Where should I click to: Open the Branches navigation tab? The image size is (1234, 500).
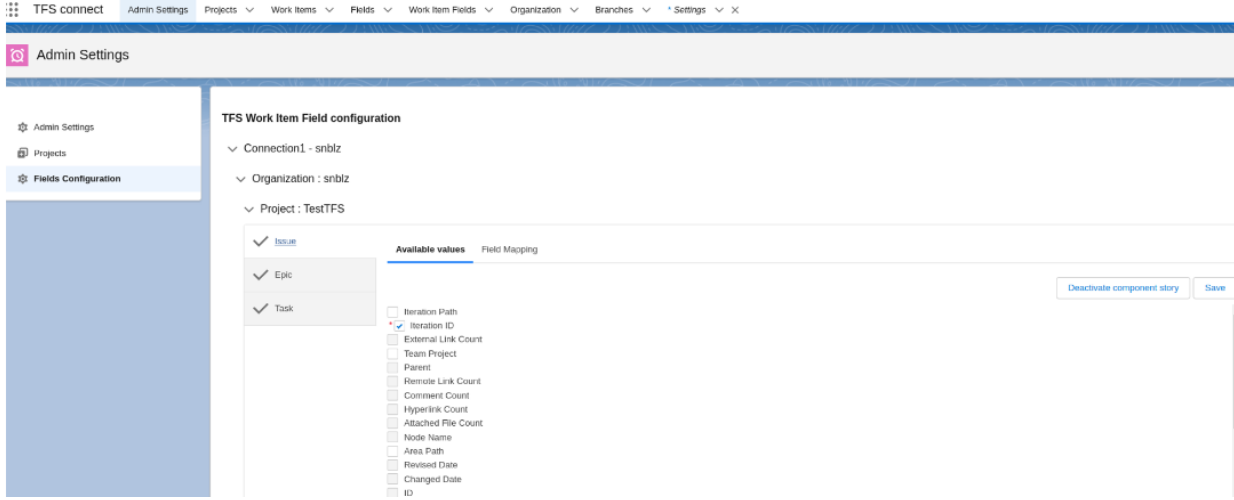615,9
